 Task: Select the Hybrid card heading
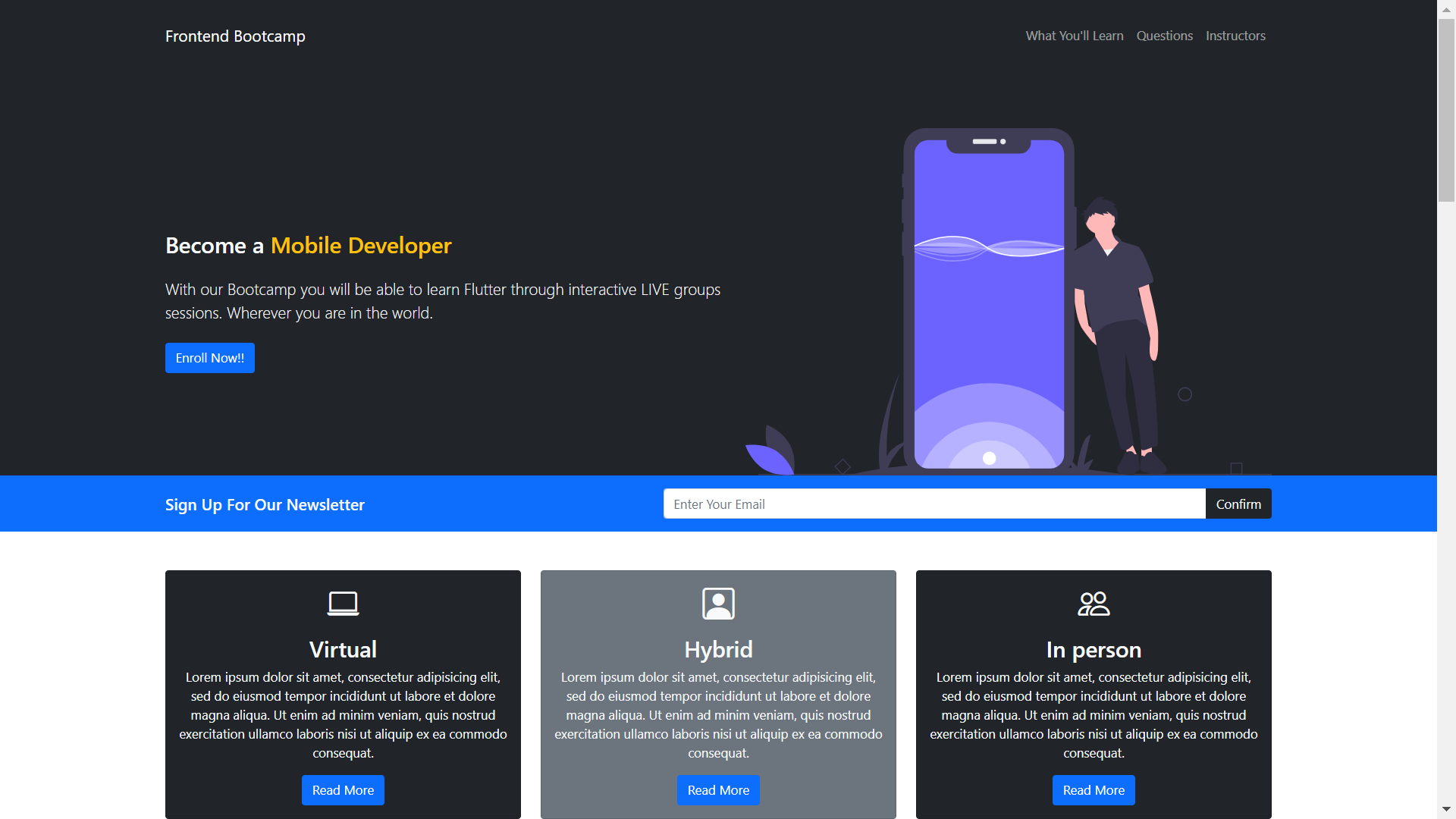(x=718, y=649)
